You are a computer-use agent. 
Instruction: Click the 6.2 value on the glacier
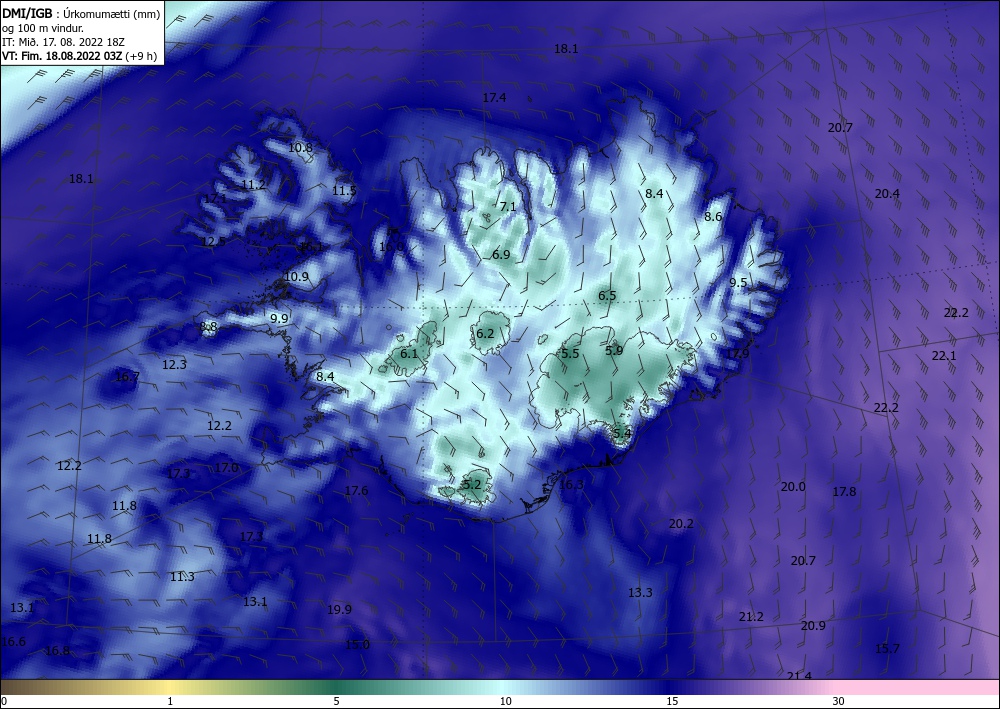click(x=485, y=333)
